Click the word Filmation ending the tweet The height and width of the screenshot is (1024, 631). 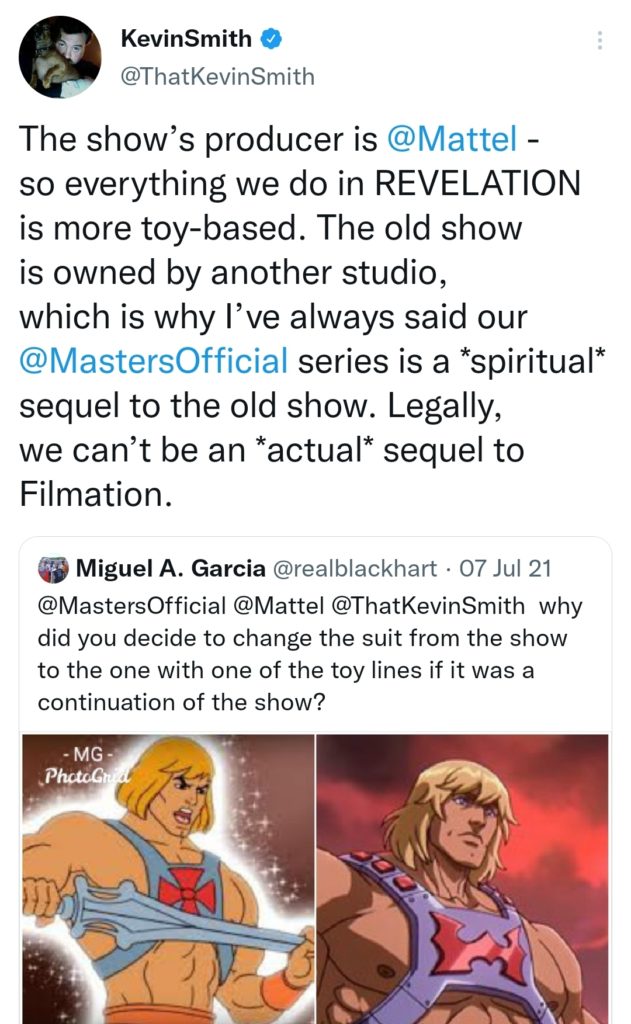pyautogui.click(x=96, y=492)
